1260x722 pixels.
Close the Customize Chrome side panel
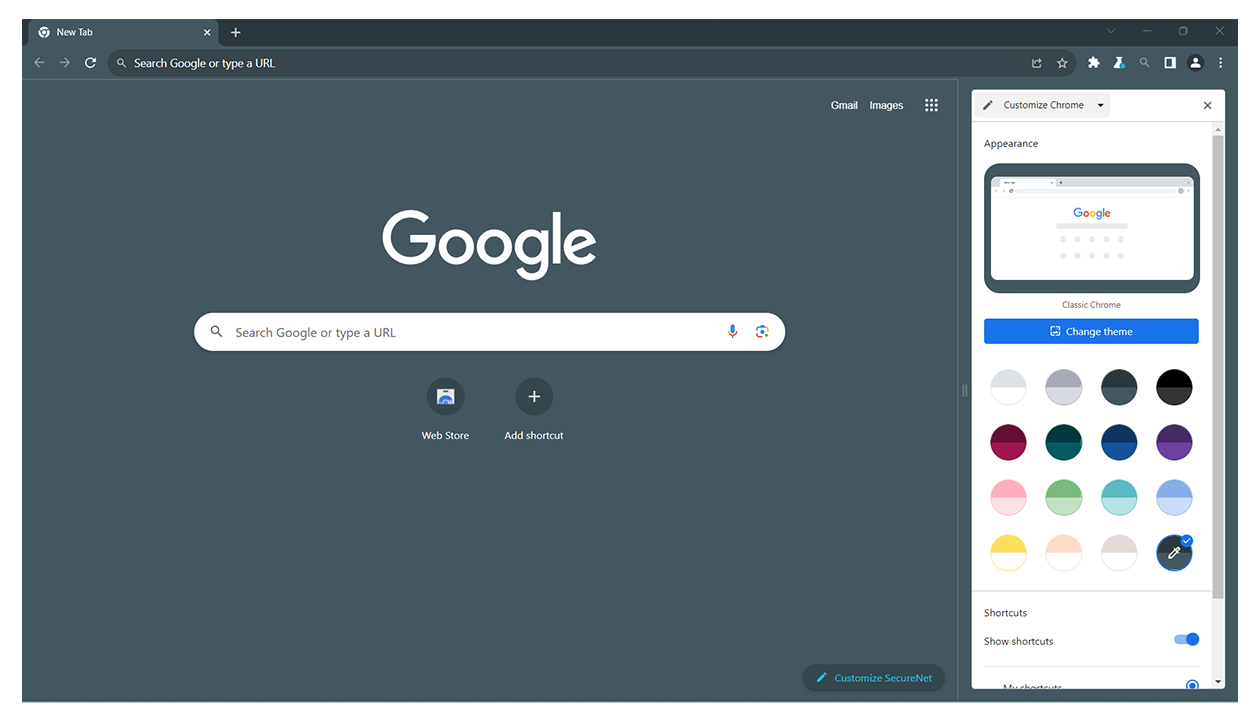[1207, 105]
